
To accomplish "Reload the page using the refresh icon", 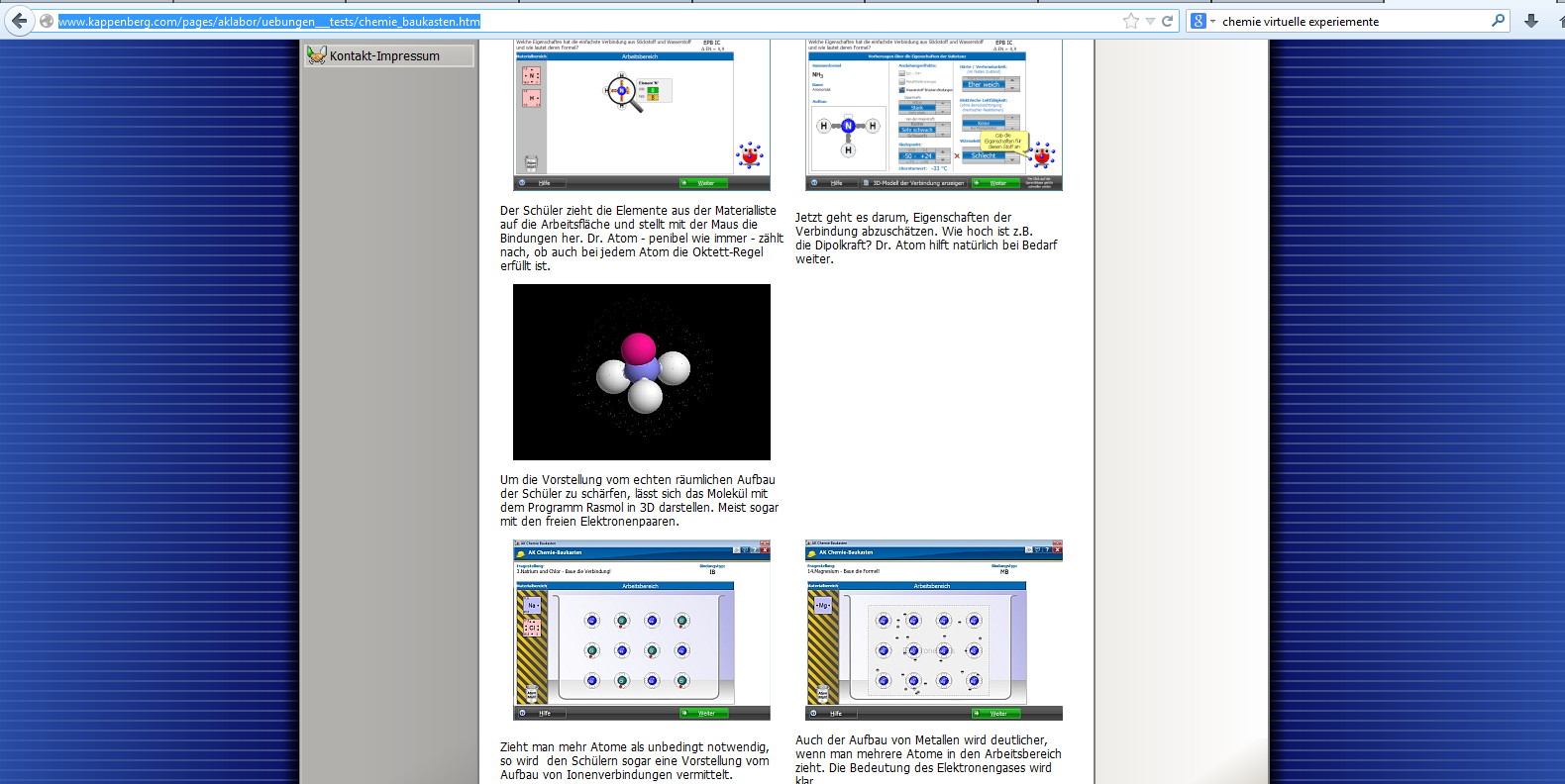I will (x=1167, y=21).
